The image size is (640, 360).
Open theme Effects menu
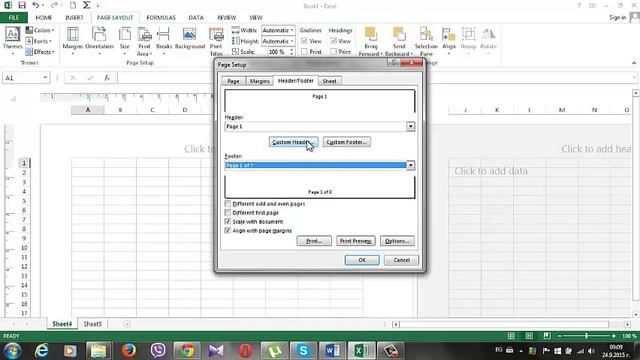40,52
